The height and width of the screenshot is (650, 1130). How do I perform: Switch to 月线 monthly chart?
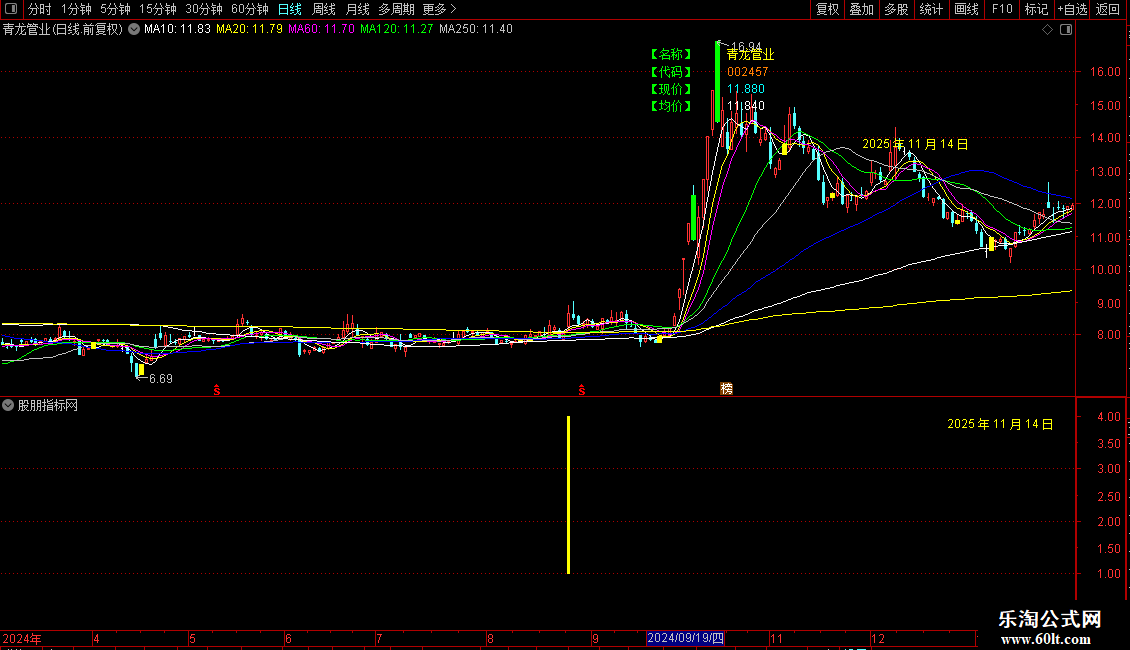(x=357, y=9)
